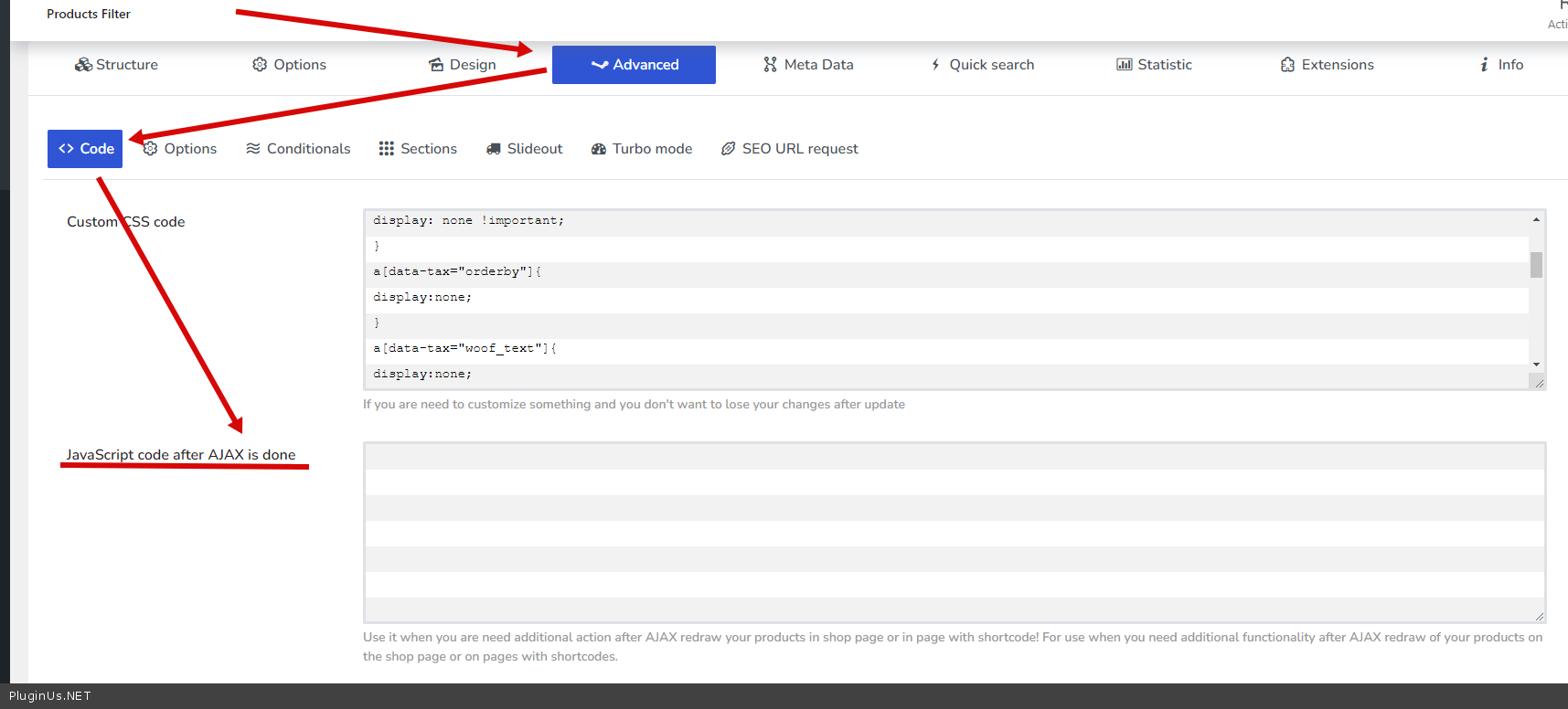The image size is (1568, 709).
Task: Open the SEO URL request sub-tab
Action: click(790, 149)
